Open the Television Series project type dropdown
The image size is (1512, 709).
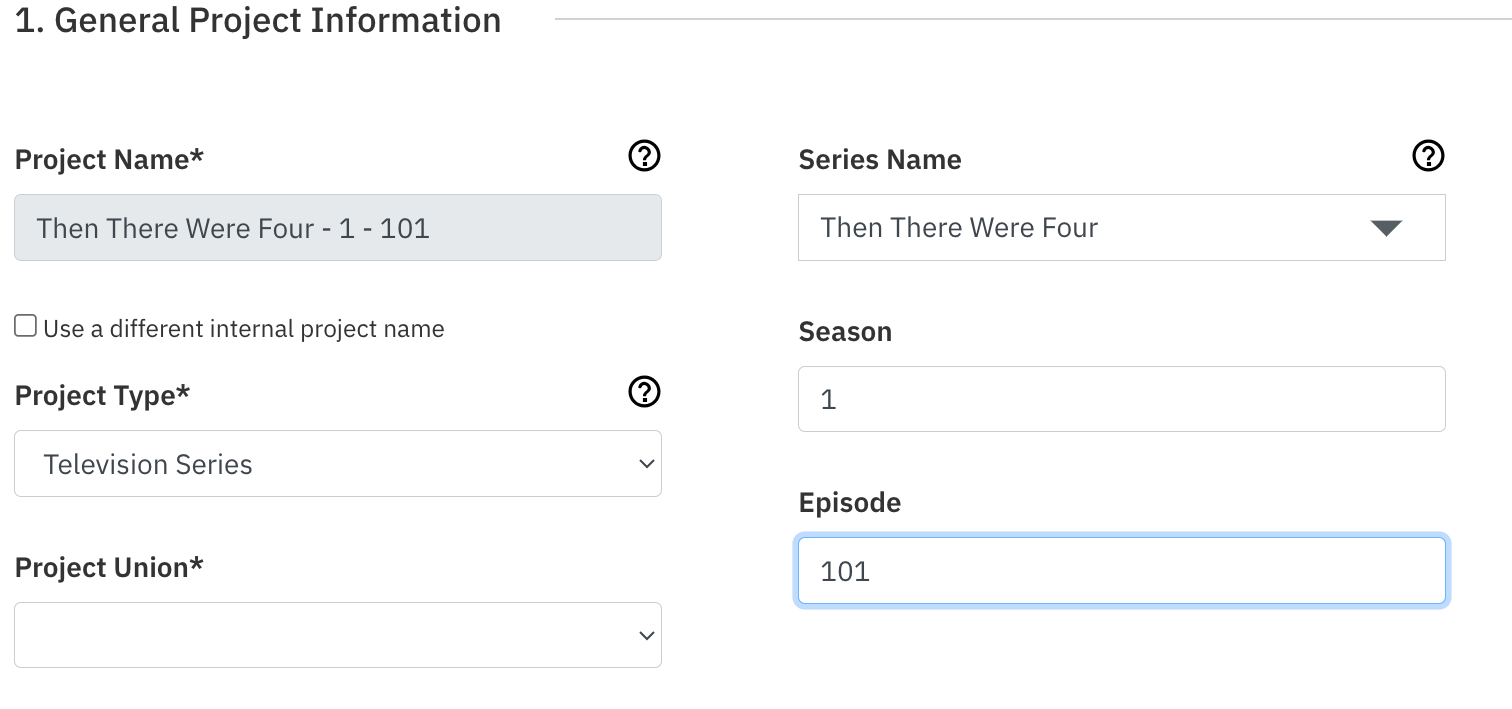[x=337, y=464]
